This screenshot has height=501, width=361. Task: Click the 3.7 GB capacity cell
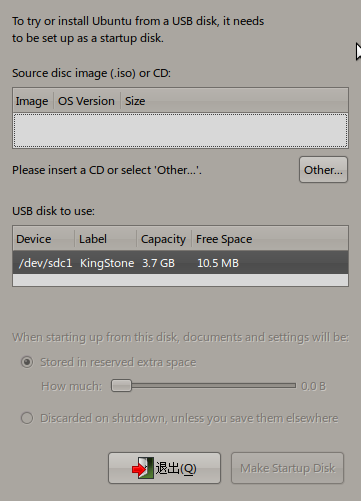[158, 263]
